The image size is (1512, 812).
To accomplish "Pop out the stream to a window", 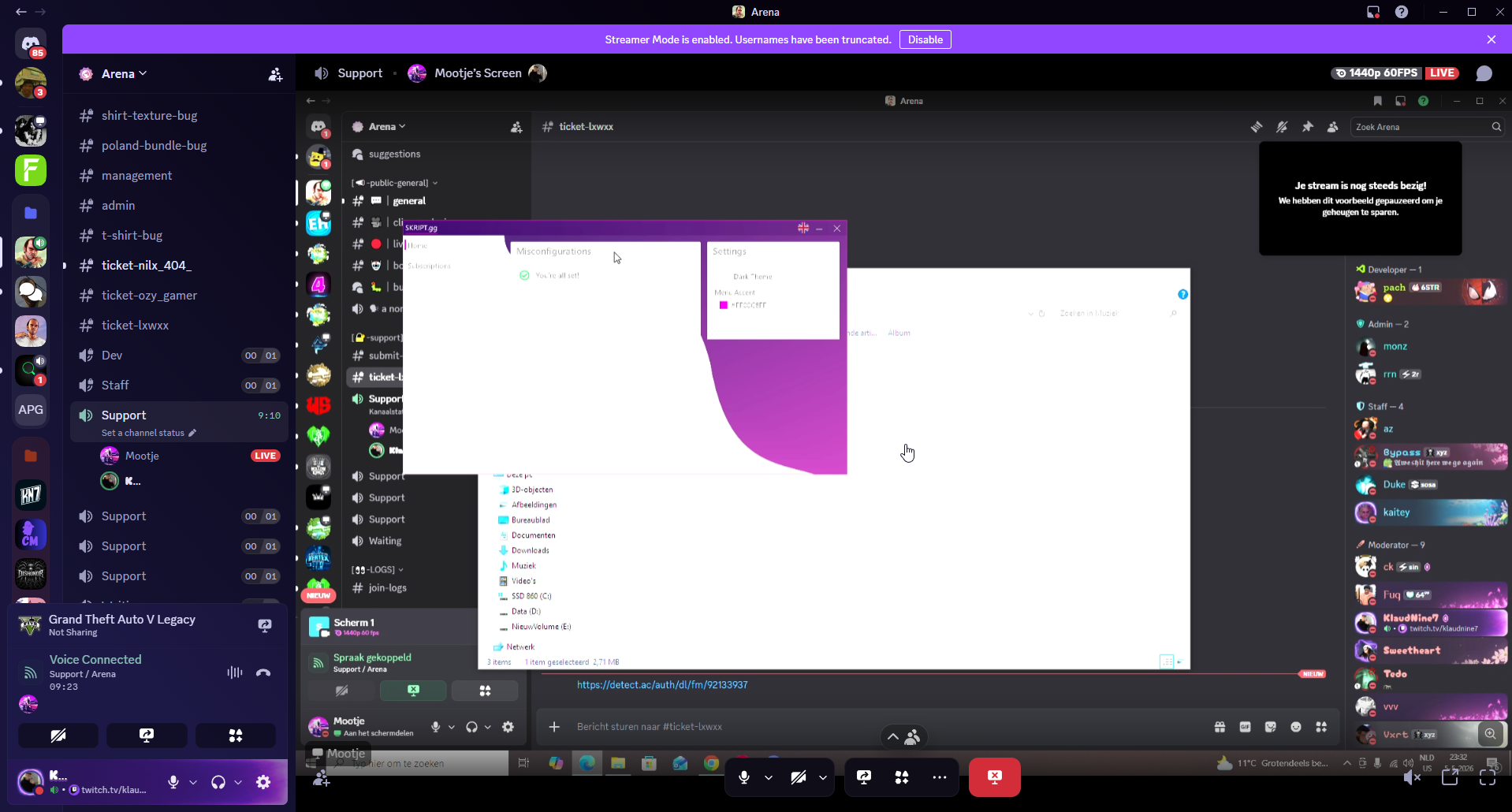I will tap(1450, 777).
